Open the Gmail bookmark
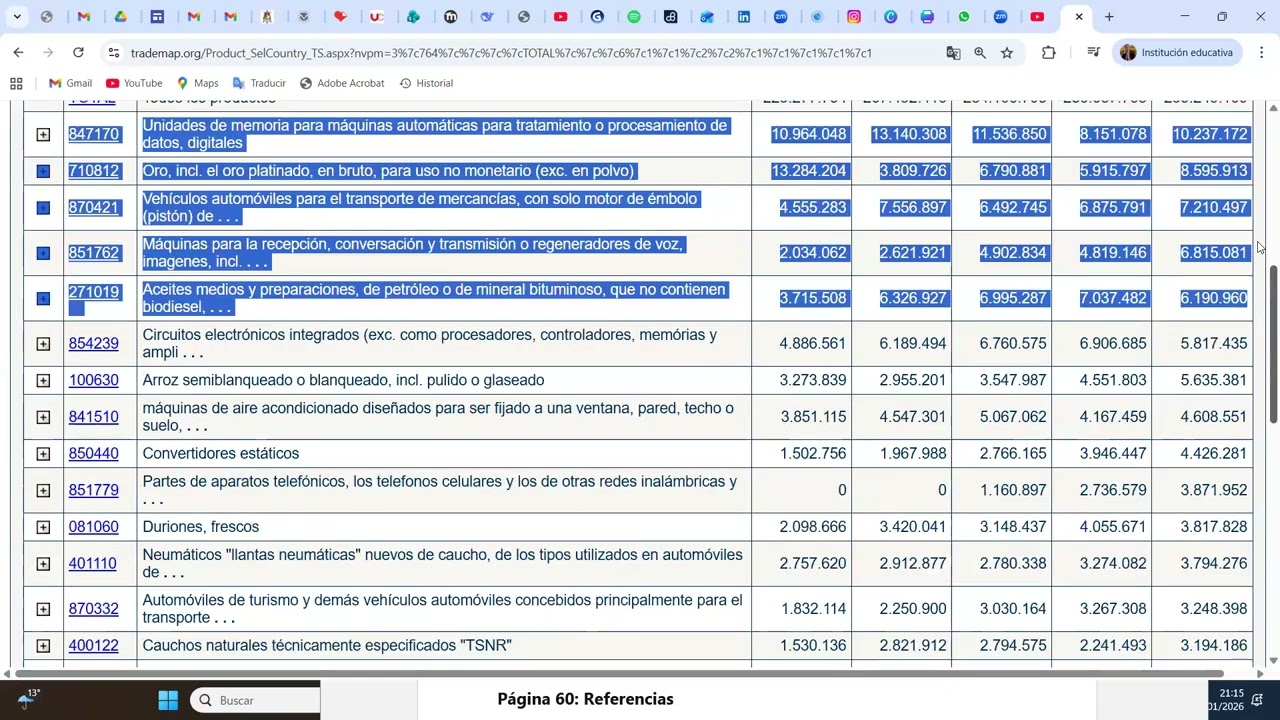The image size is (1280, 720). pos(70,83)
